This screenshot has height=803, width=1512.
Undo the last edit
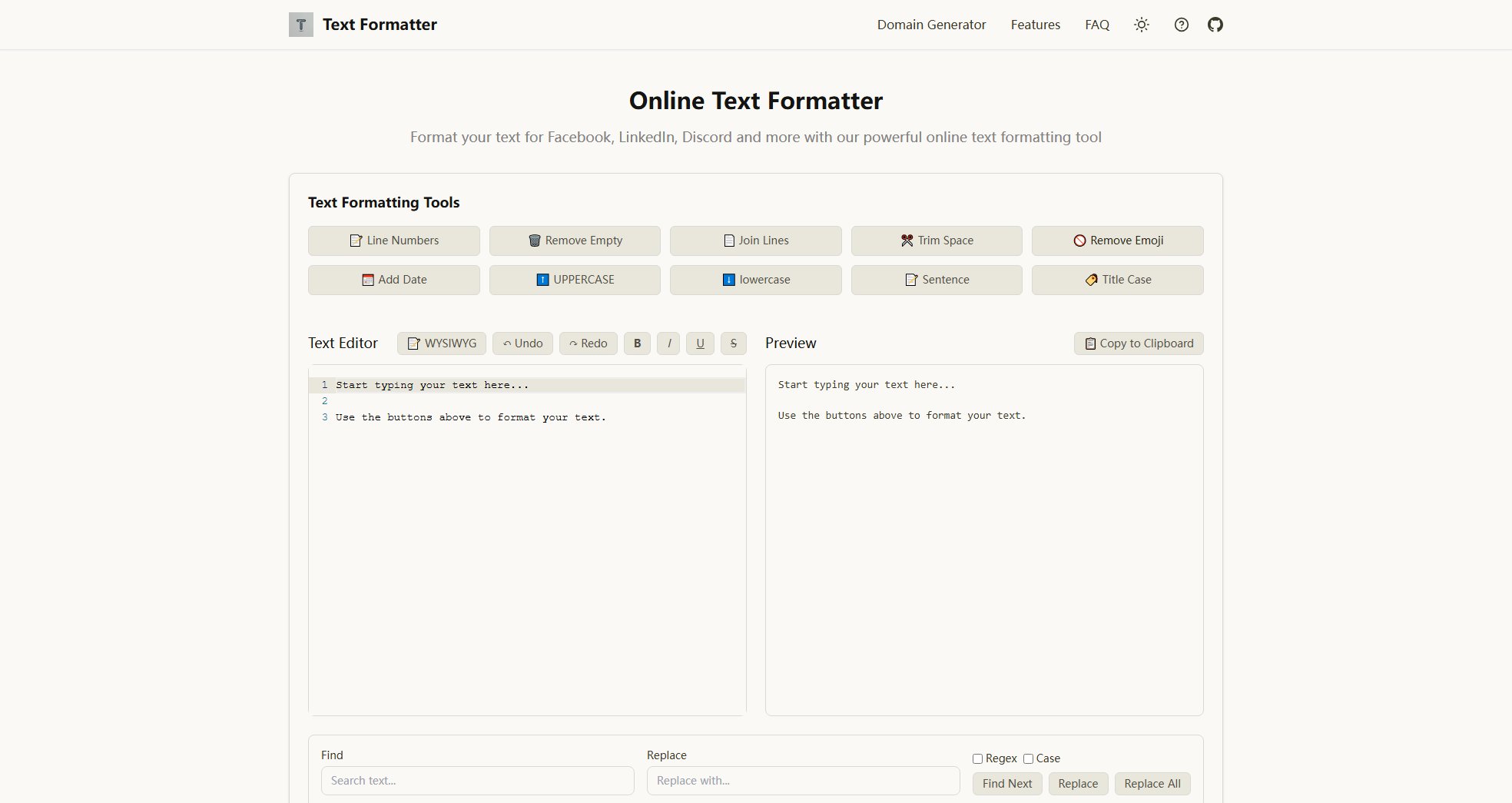[522, 343]
